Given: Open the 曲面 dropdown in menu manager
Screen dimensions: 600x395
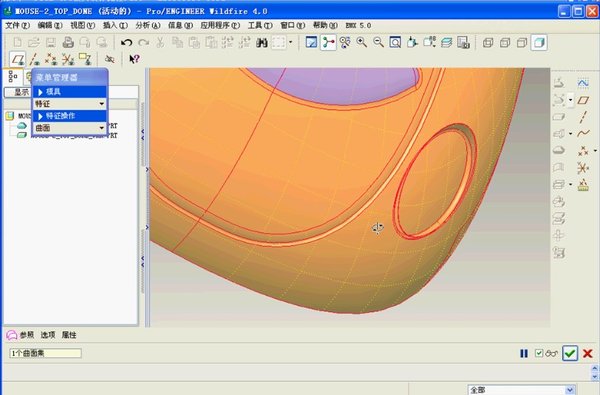Looking at the screenshot, I should (x=70, y=128).
